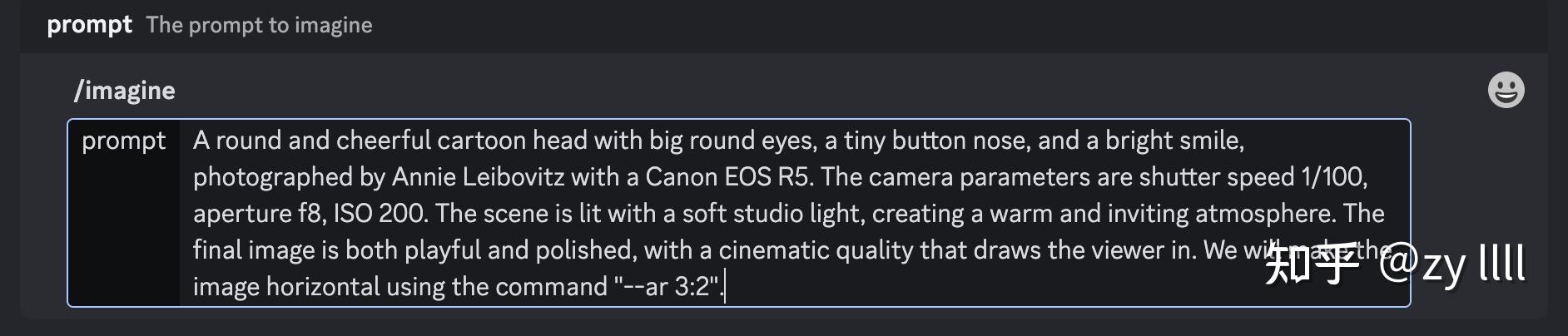Click the bold prompt heading at top
The height and width of the screenshot is (336, 1568).
coord(89,25)
